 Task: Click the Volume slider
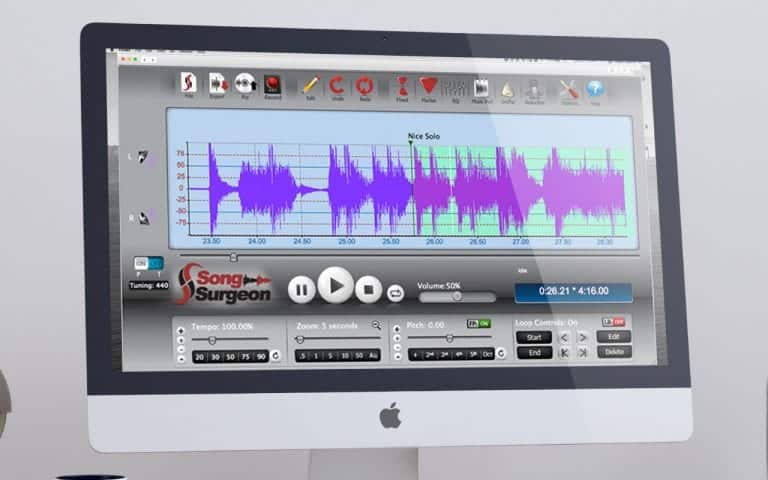(457, 296)
